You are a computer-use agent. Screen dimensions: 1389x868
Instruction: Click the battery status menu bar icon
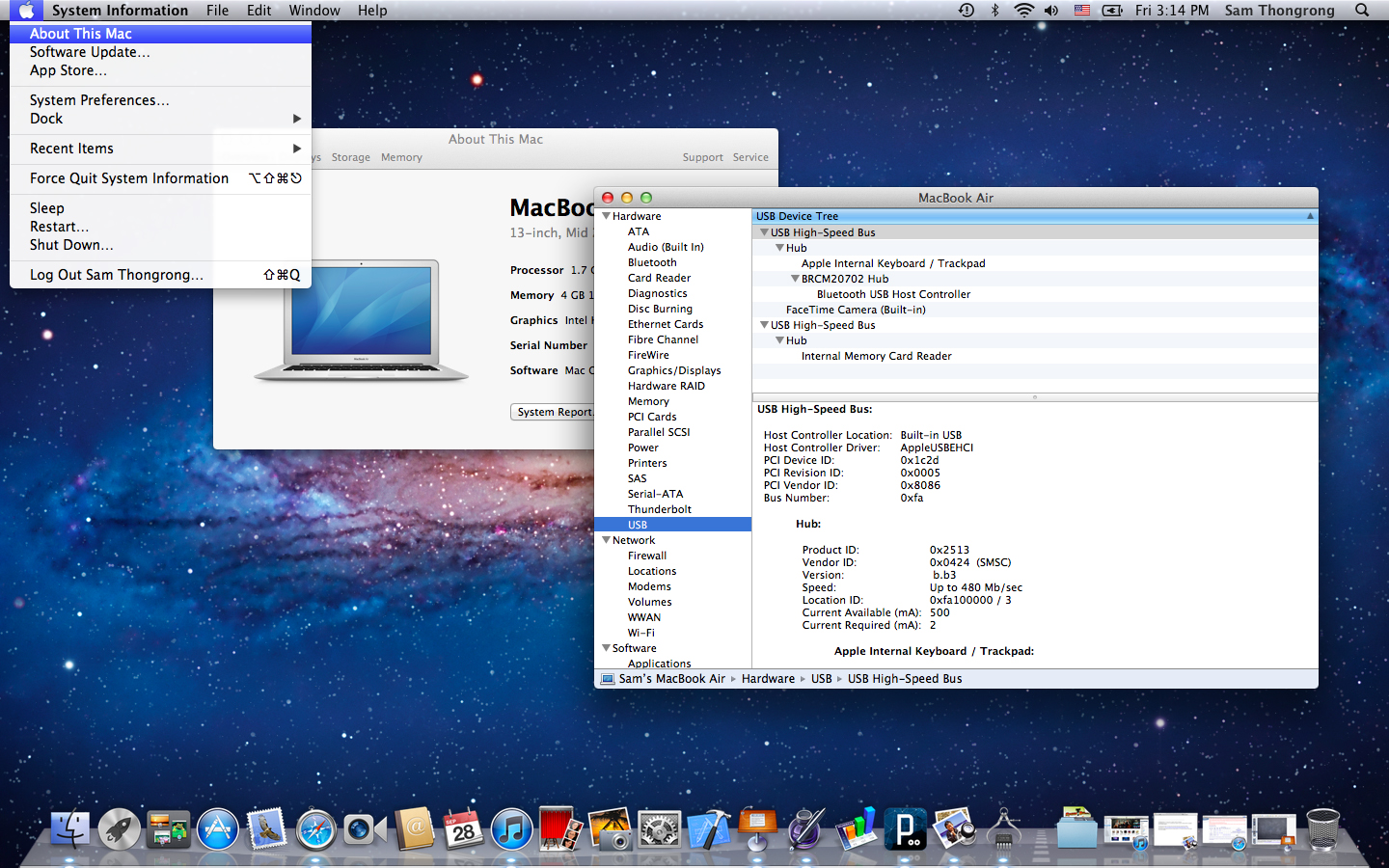pyautogui.click(x=1112, y=10)
